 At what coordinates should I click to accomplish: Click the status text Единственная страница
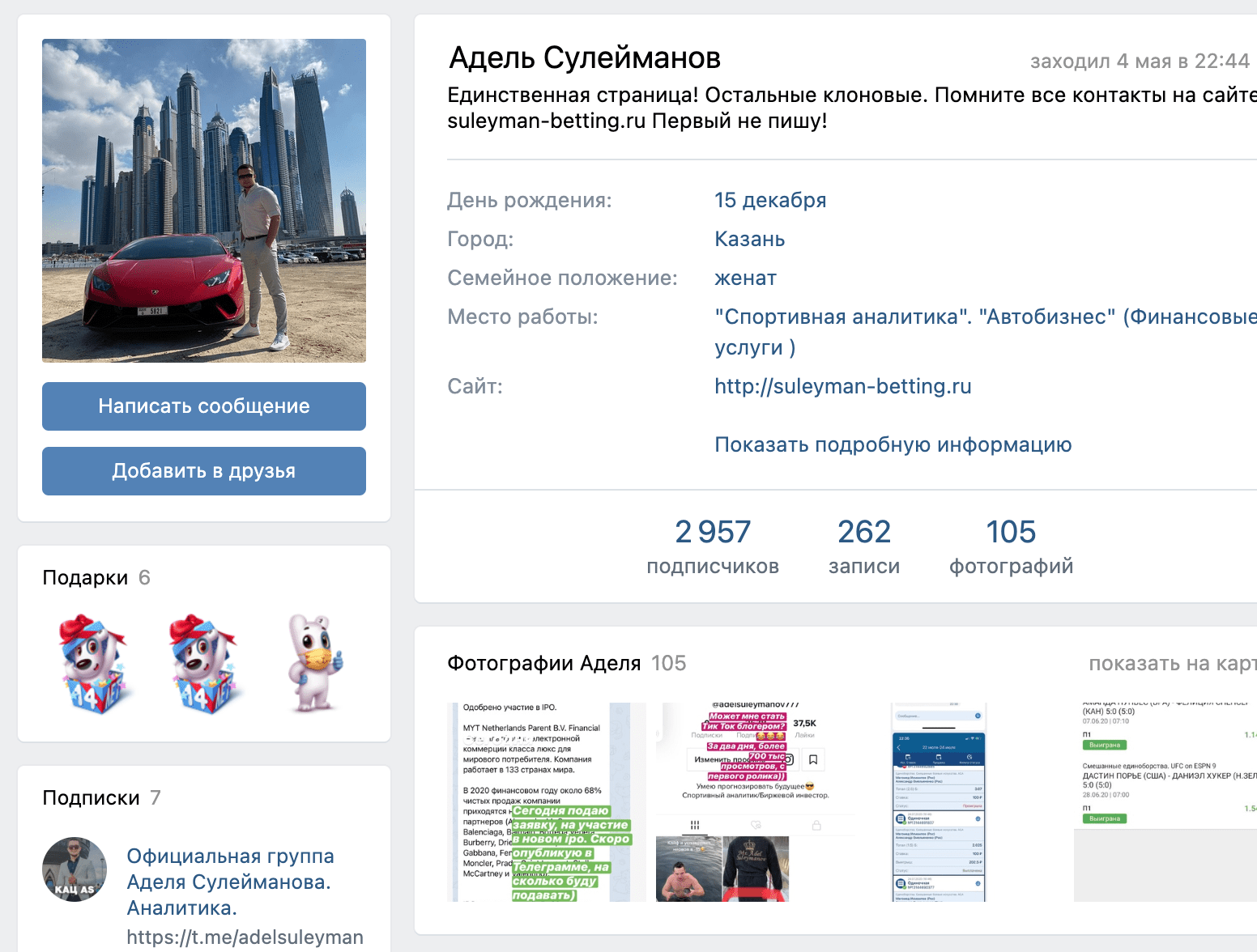(852, 108)
